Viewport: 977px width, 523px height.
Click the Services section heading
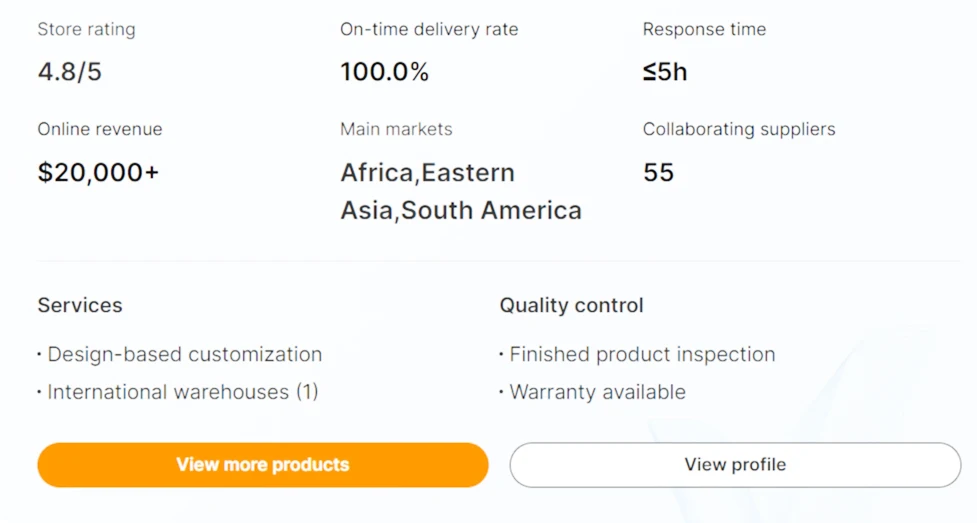click(80, 305)
